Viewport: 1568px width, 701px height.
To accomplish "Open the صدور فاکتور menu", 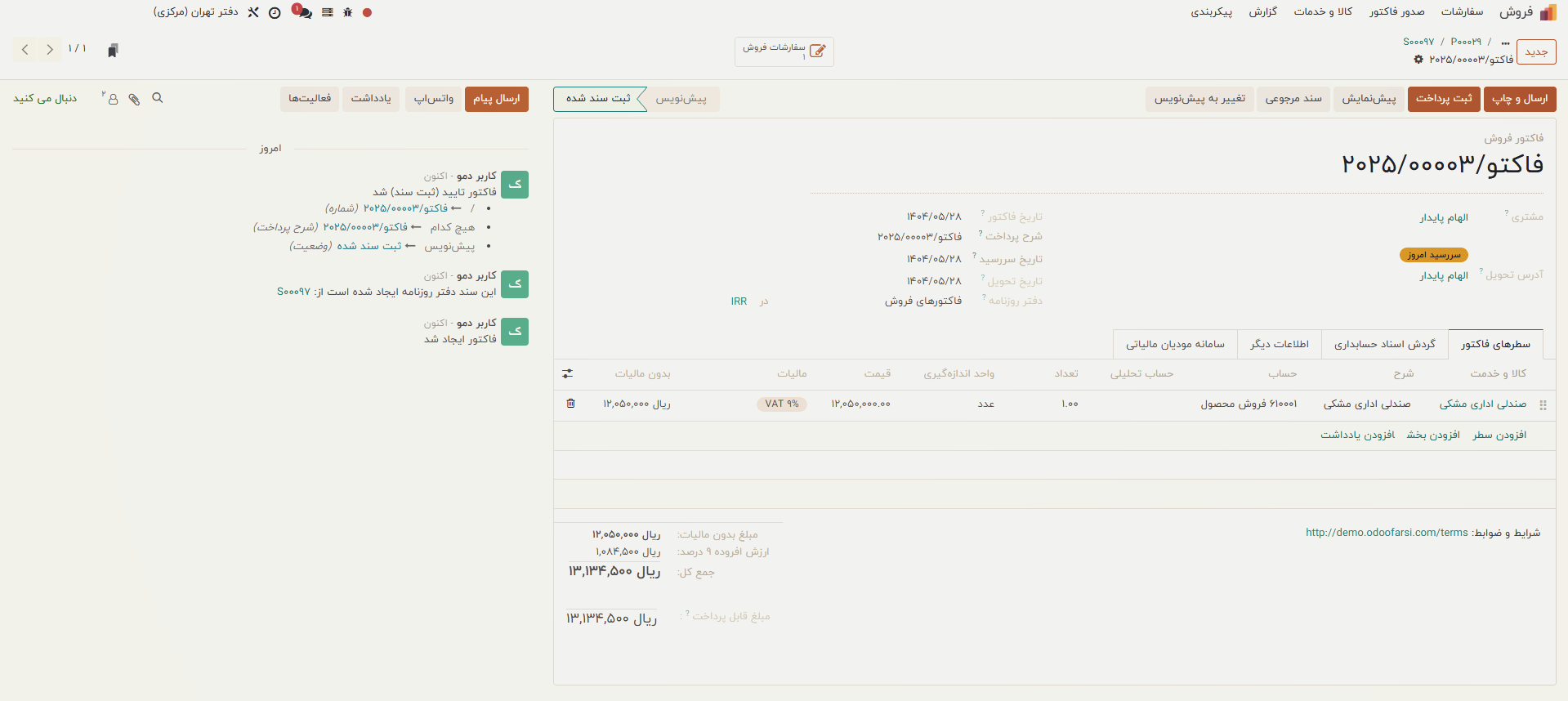I will 1397,11.
